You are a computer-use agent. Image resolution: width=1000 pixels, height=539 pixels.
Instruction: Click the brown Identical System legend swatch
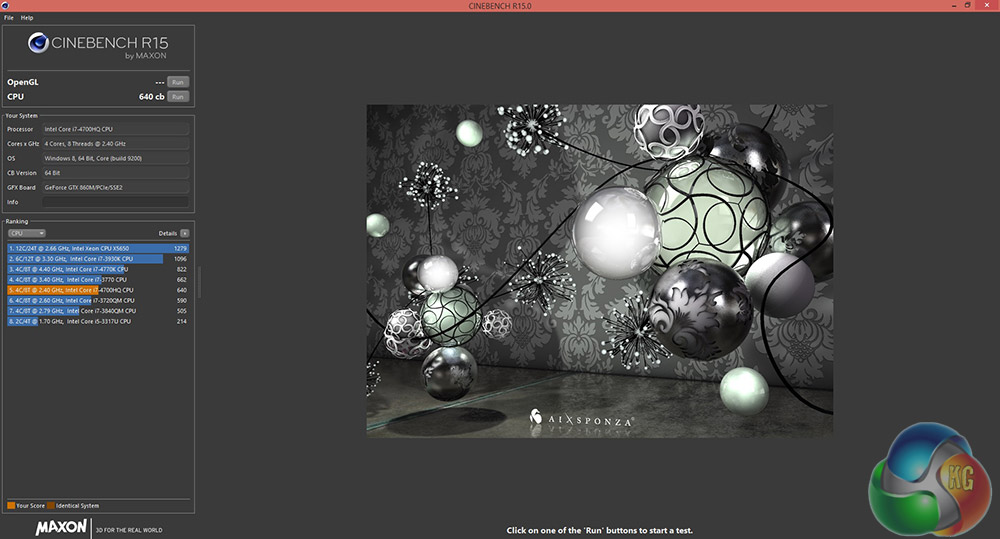pos(51,506)
